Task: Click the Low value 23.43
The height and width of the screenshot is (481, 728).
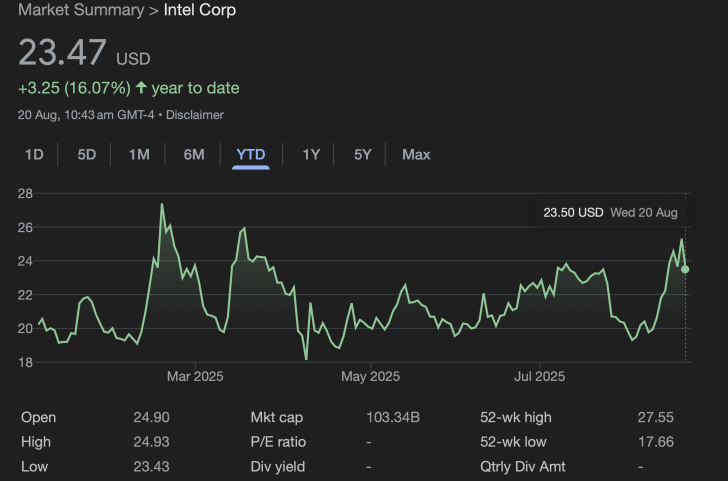Action: coord(151,466)
